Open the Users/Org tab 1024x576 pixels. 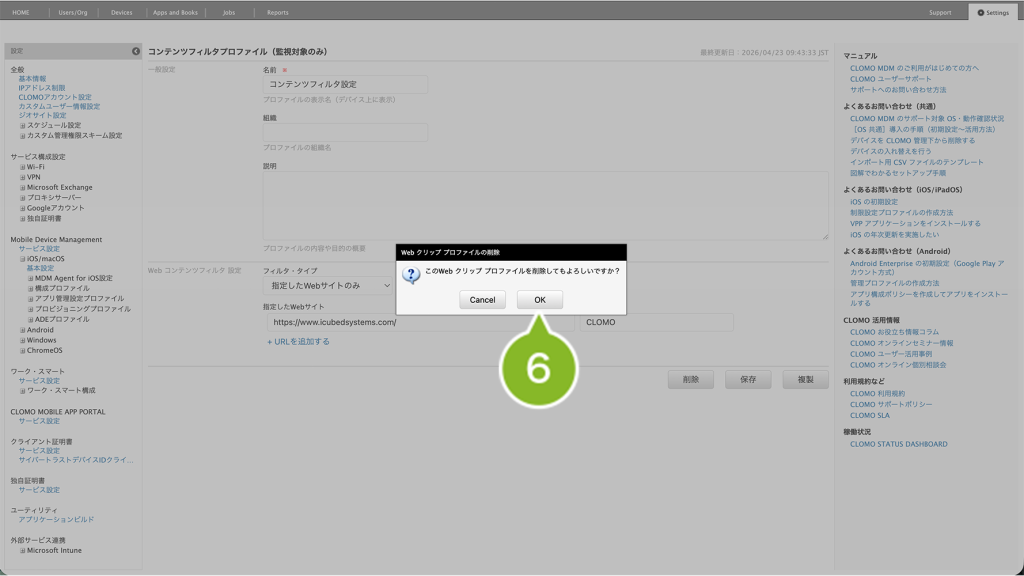coord(73,13)
